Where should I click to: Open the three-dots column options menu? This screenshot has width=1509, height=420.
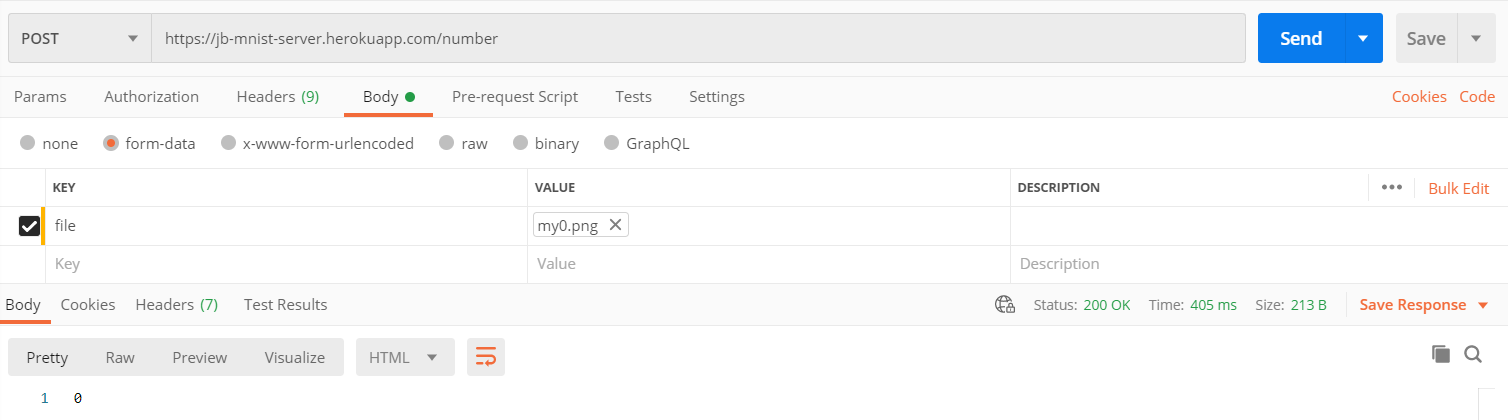tap(1392, 187)
